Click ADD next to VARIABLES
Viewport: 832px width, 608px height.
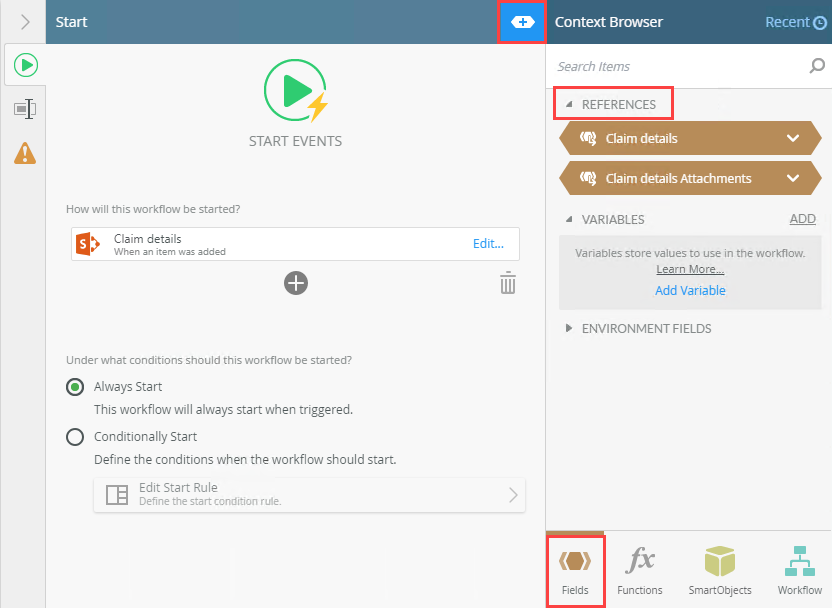802,219
